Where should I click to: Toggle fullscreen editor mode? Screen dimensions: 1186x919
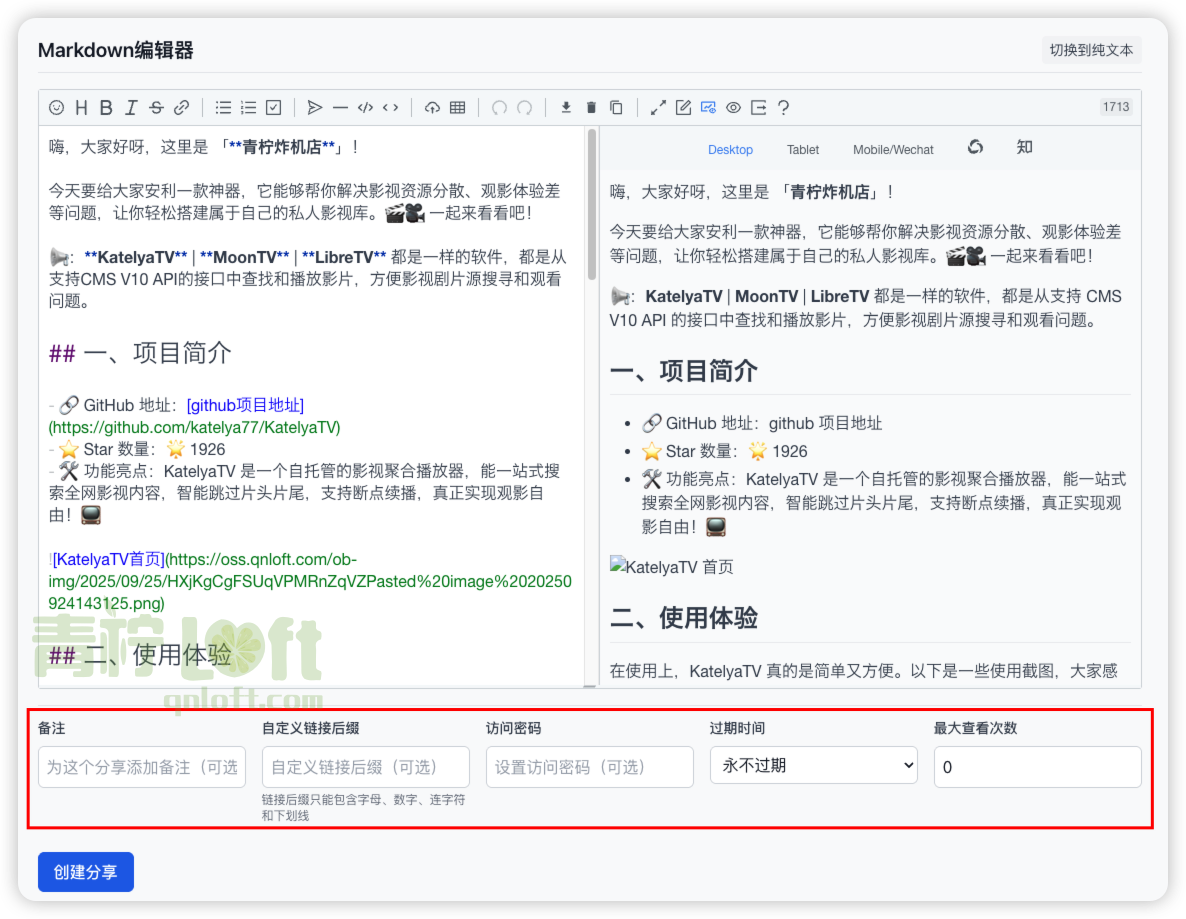tap(658, 107)
